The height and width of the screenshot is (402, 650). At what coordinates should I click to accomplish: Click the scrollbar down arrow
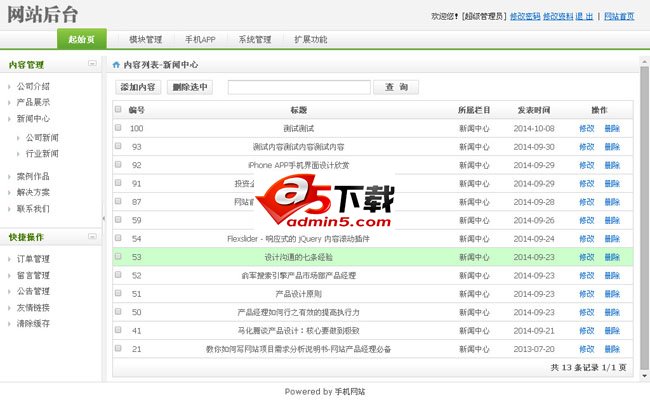click(644, 376)
